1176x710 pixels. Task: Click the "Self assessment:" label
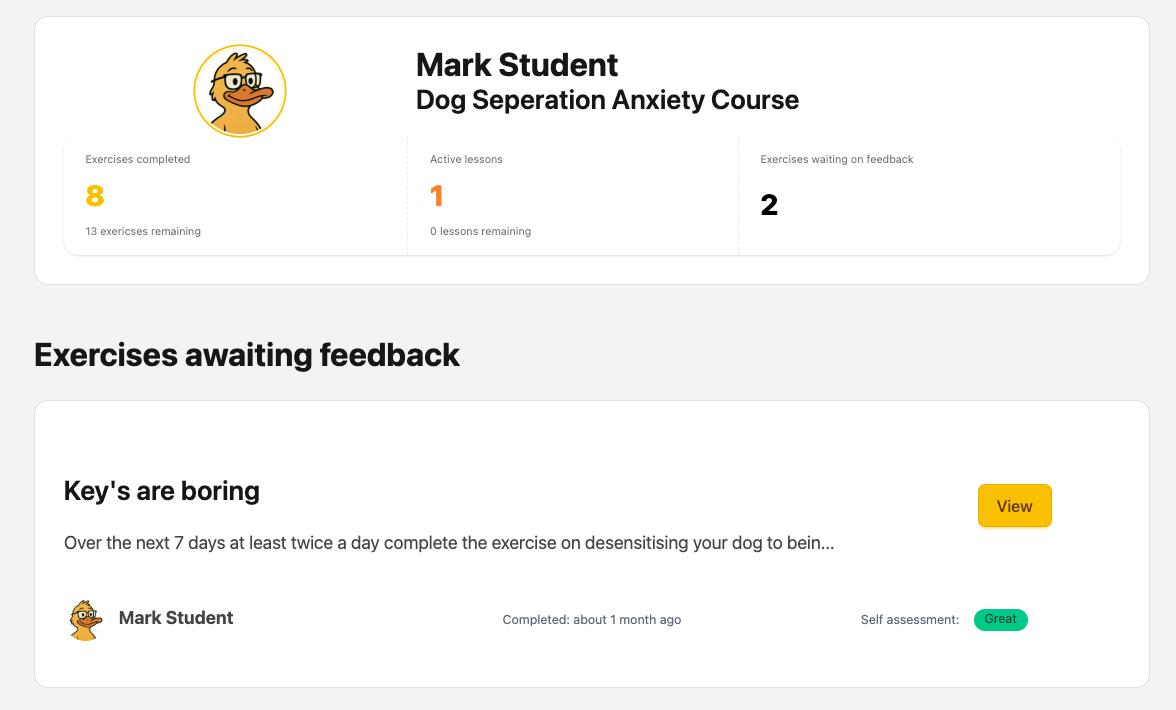coord(910,620)
